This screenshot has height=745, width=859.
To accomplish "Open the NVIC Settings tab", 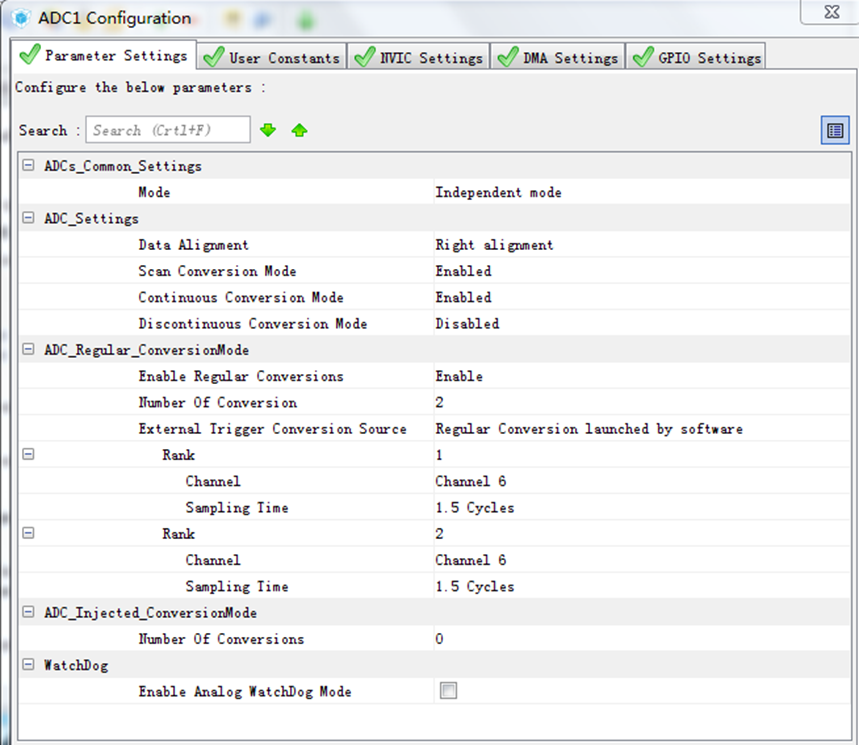I will point(420,58).
